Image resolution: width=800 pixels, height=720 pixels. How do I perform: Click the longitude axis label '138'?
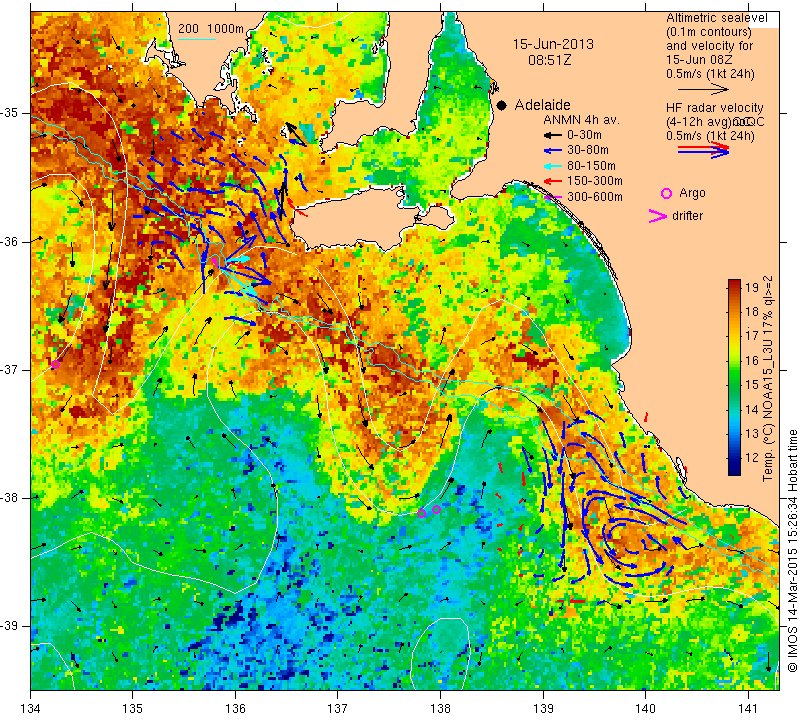pyautogui.click(x=440, y=709)
